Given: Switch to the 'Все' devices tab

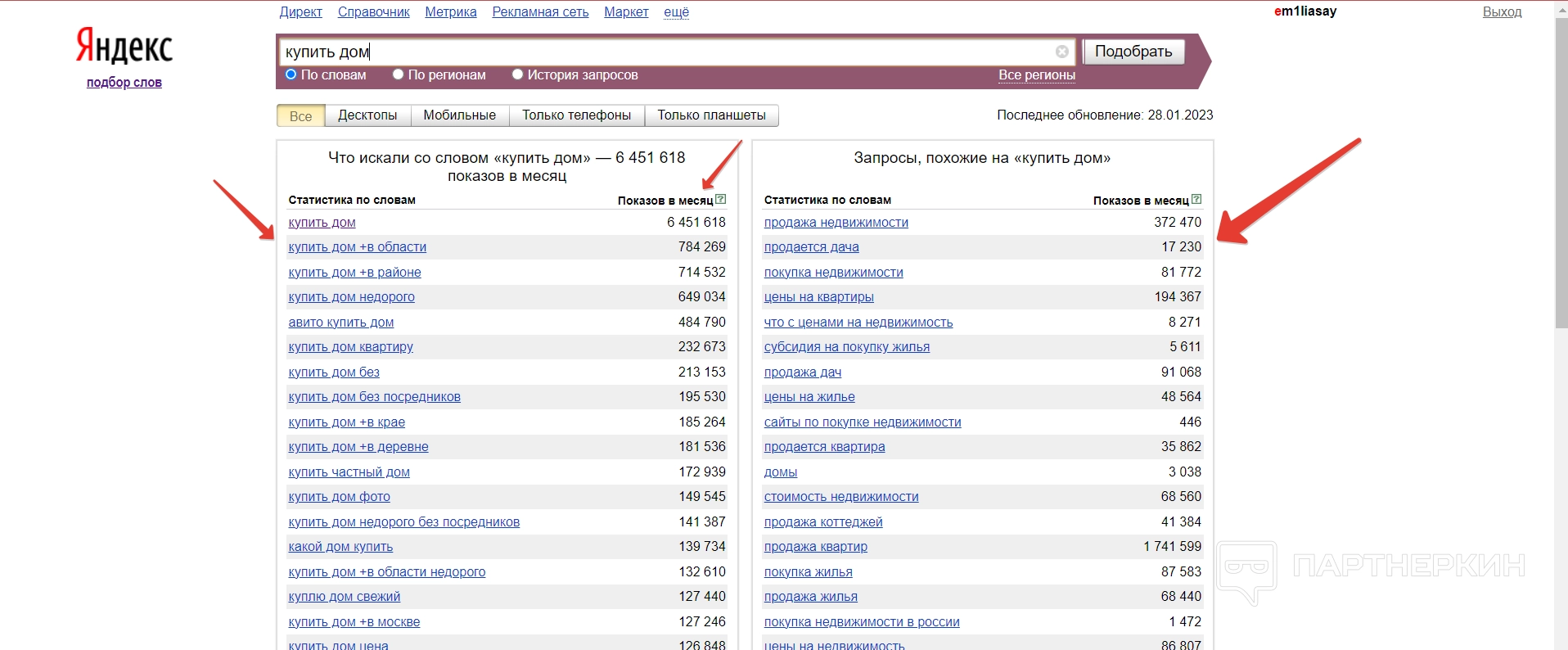Looking at the screenshot, I should coord(301,115).
